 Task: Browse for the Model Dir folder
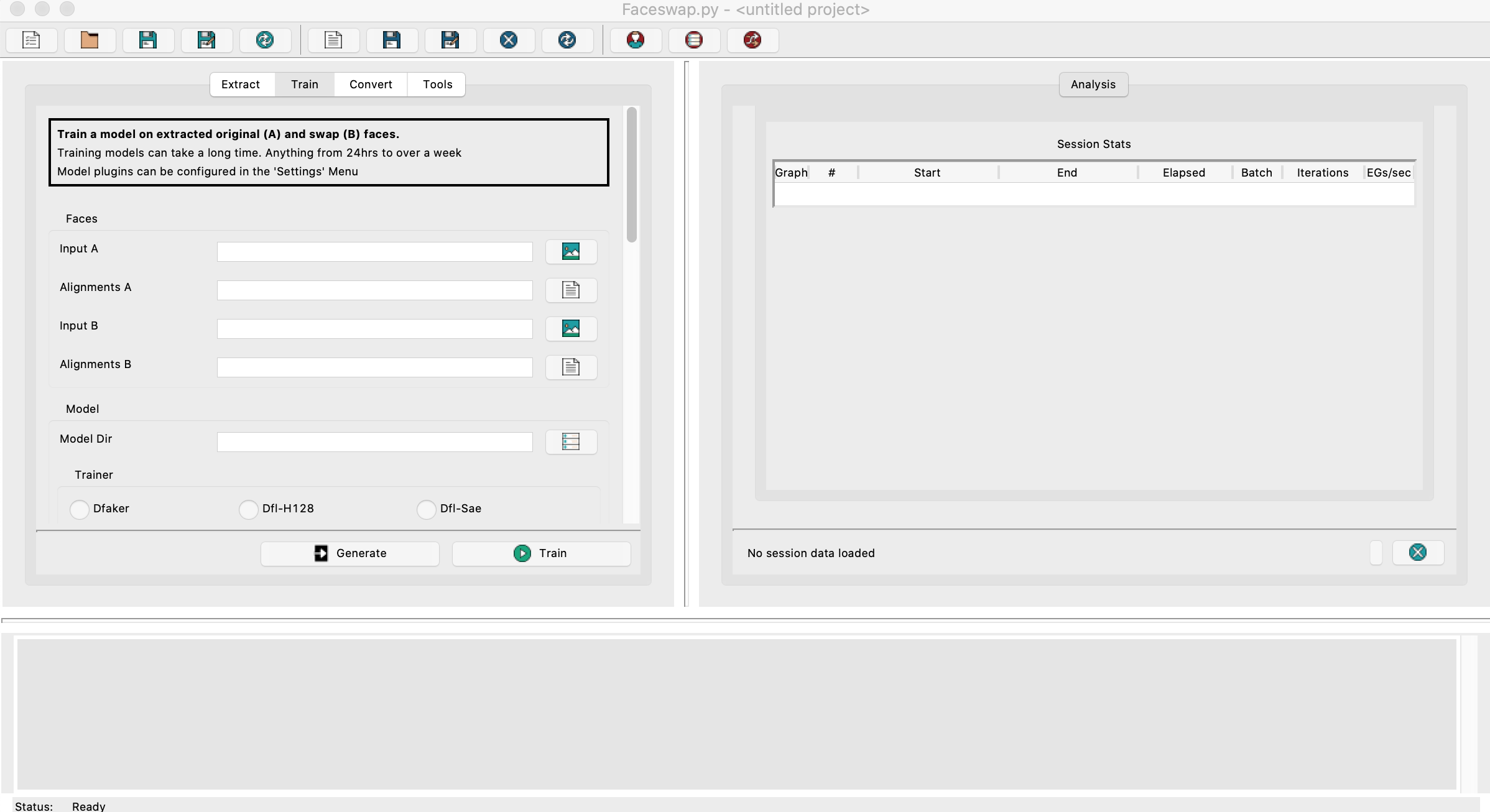tap(571, 442)
